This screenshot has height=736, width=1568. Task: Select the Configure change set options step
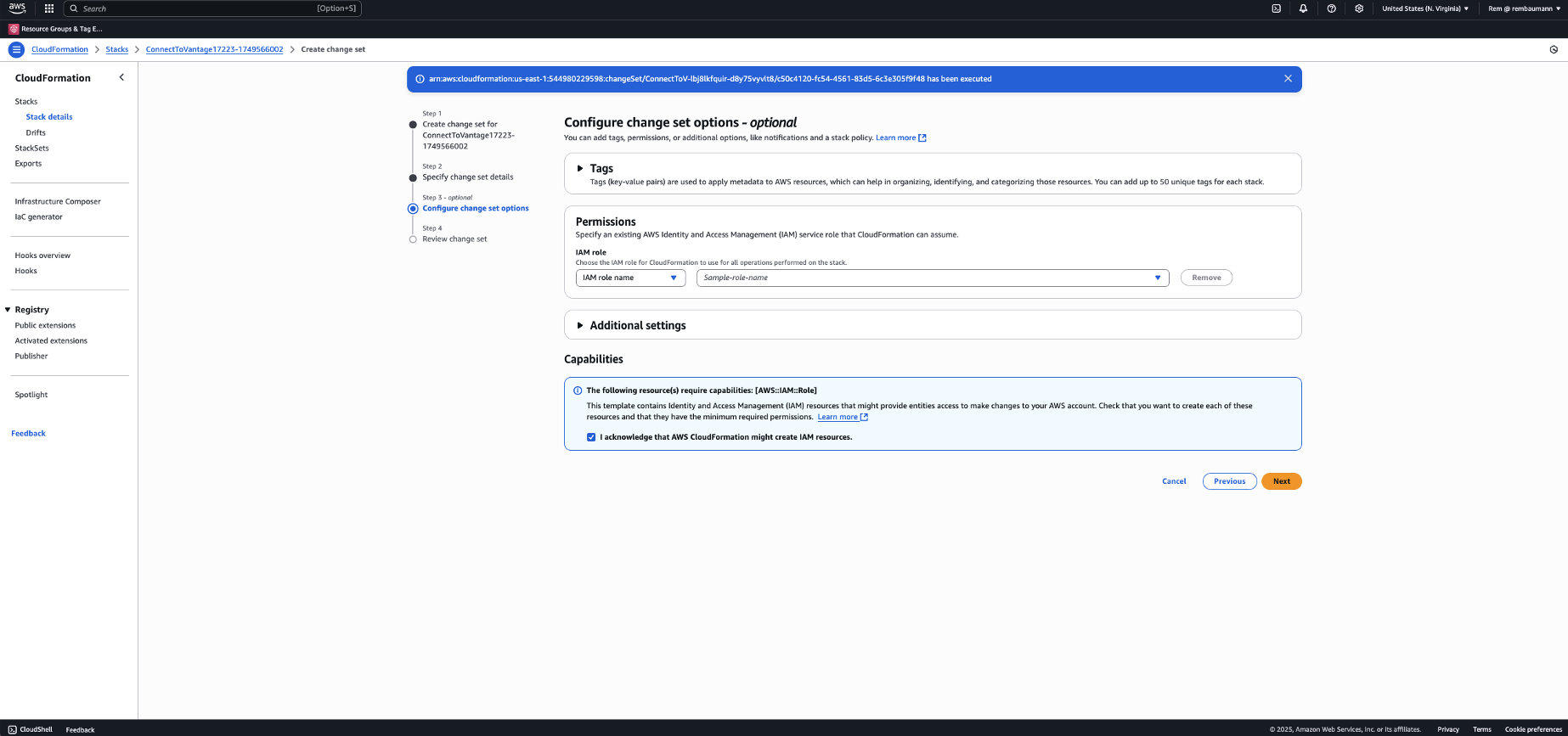click(x=476, y=208)
